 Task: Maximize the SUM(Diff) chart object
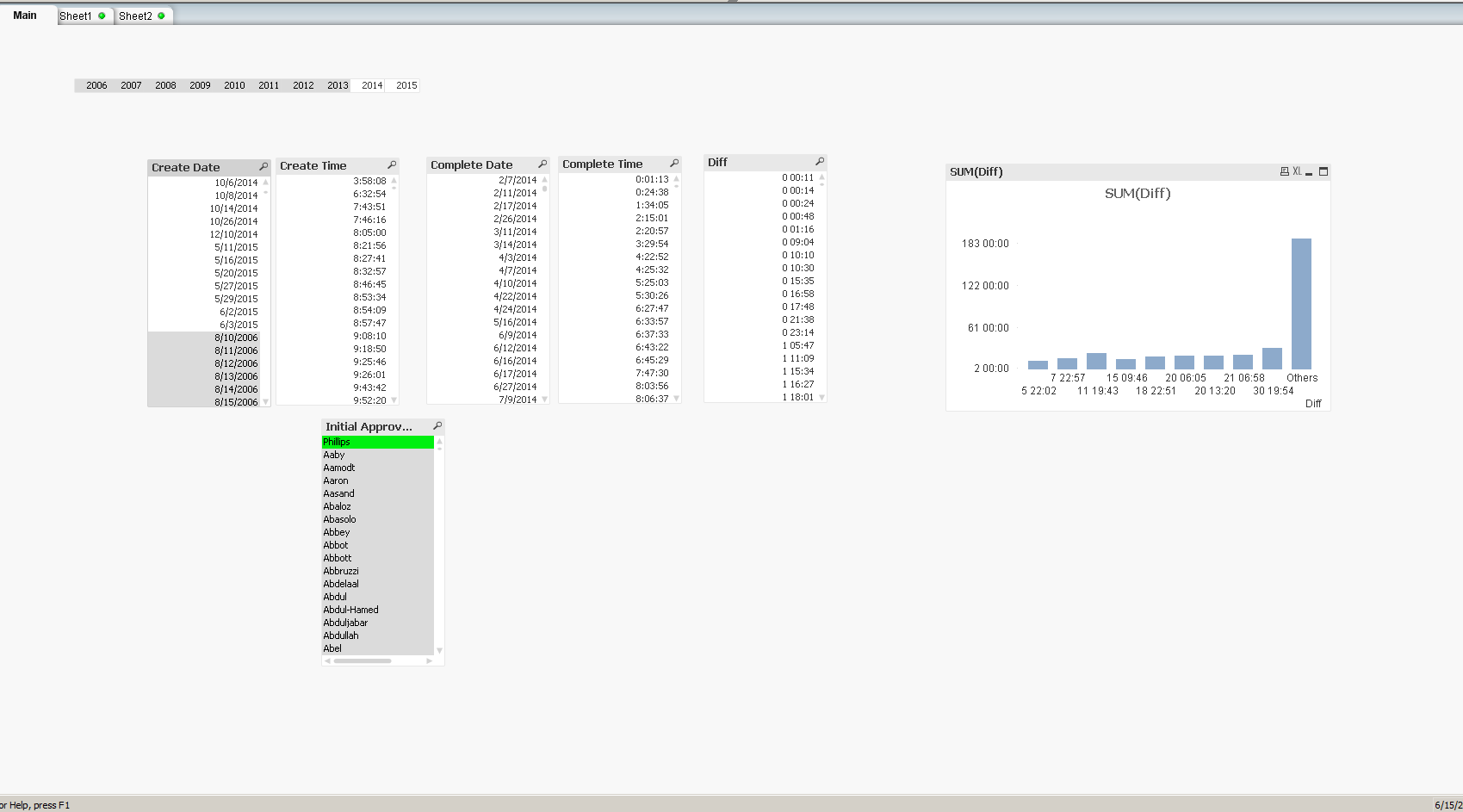click(1324, 171)
